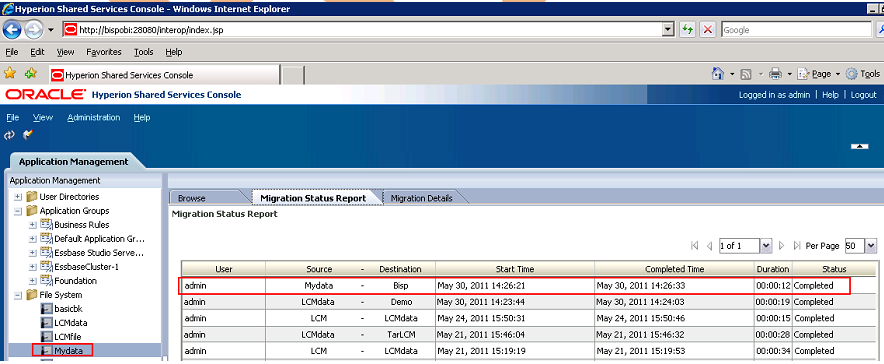The image size is (884, 364).
Task: Switch to the Migration Details tab
Action: (422, 198)
